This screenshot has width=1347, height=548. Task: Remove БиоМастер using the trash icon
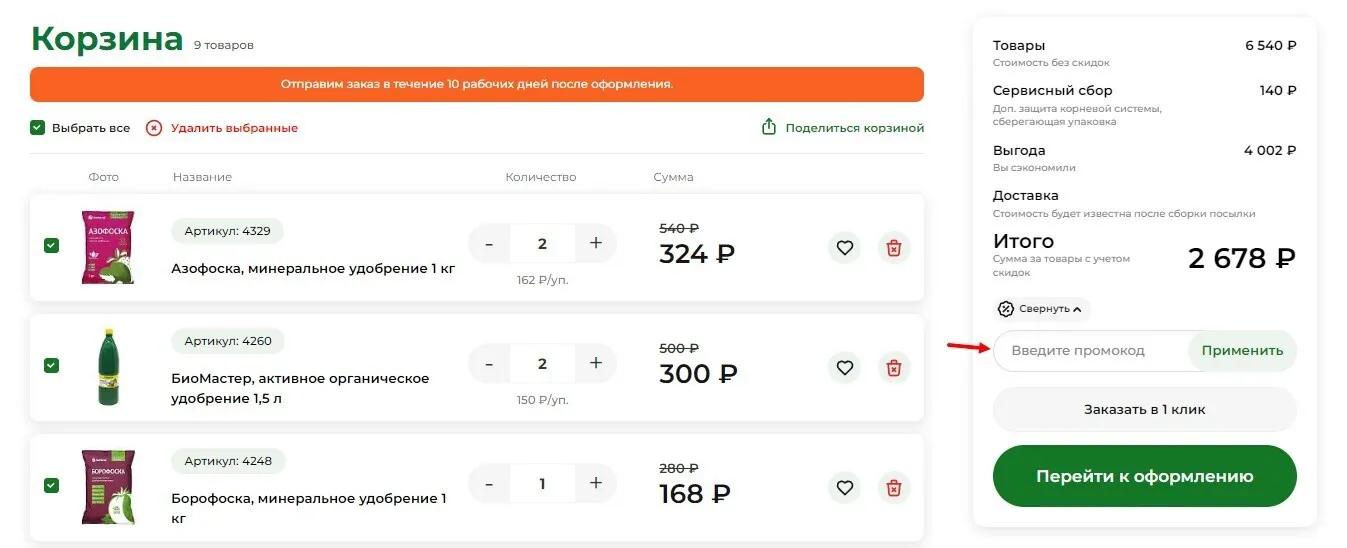[x=894, y=368]
